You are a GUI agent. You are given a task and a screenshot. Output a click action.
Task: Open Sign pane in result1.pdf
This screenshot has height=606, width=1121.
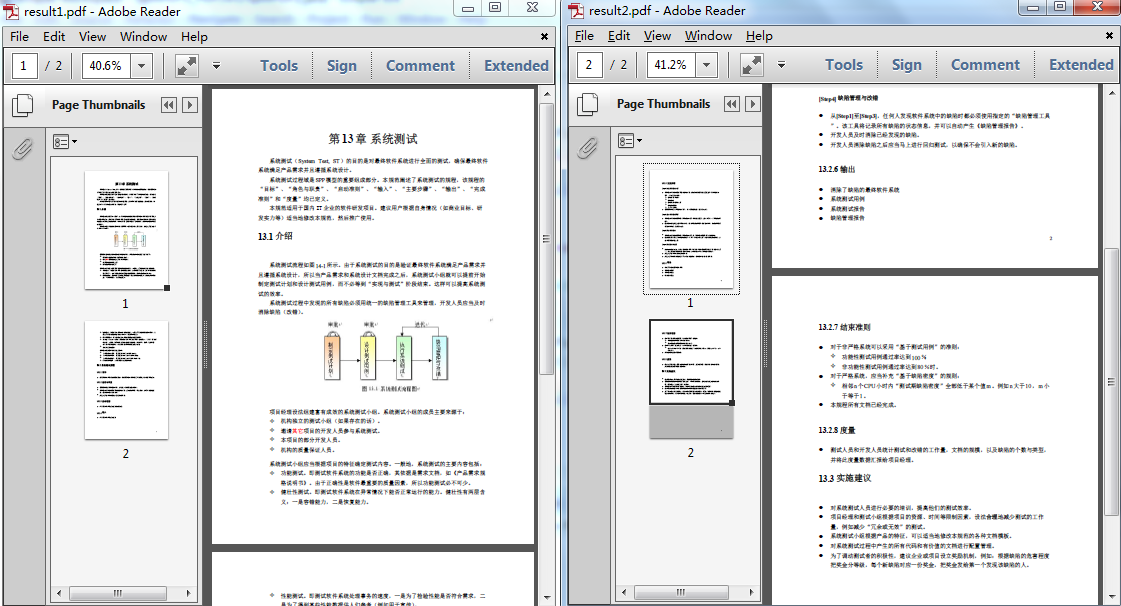[342, 66]
